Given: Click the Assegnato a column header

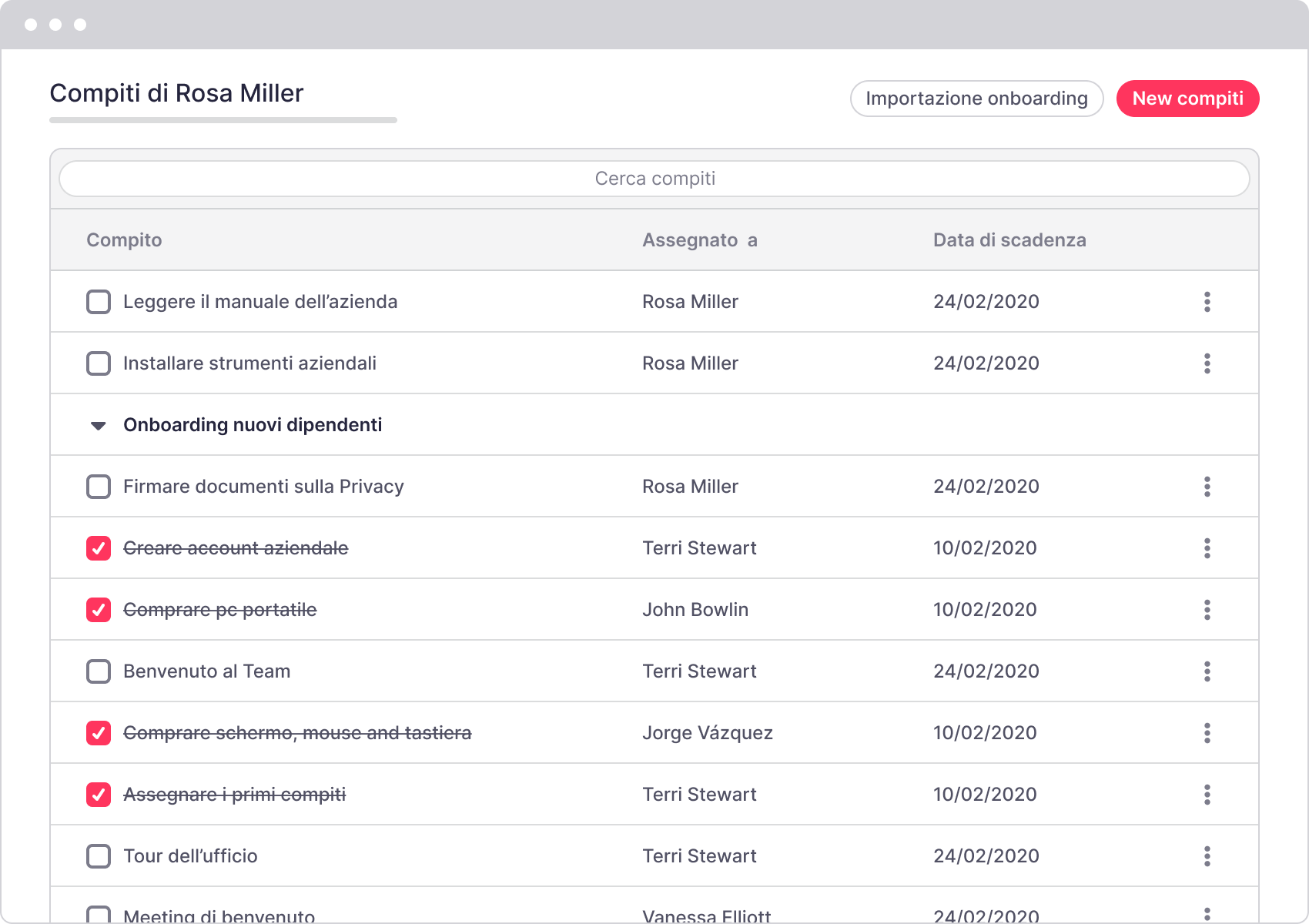Looking at the screenshot, I should [x=700, y=240].
